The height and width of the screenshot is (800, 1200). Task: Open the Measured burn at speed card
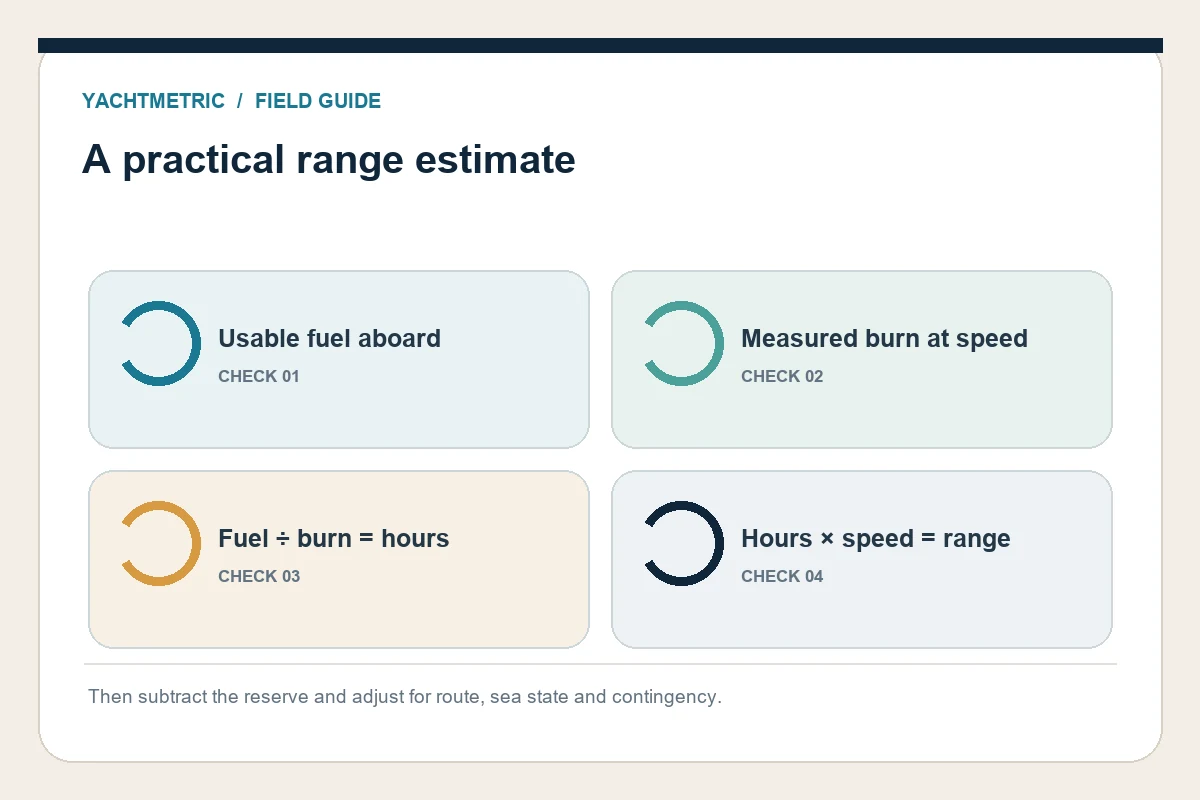pos(862,359)
